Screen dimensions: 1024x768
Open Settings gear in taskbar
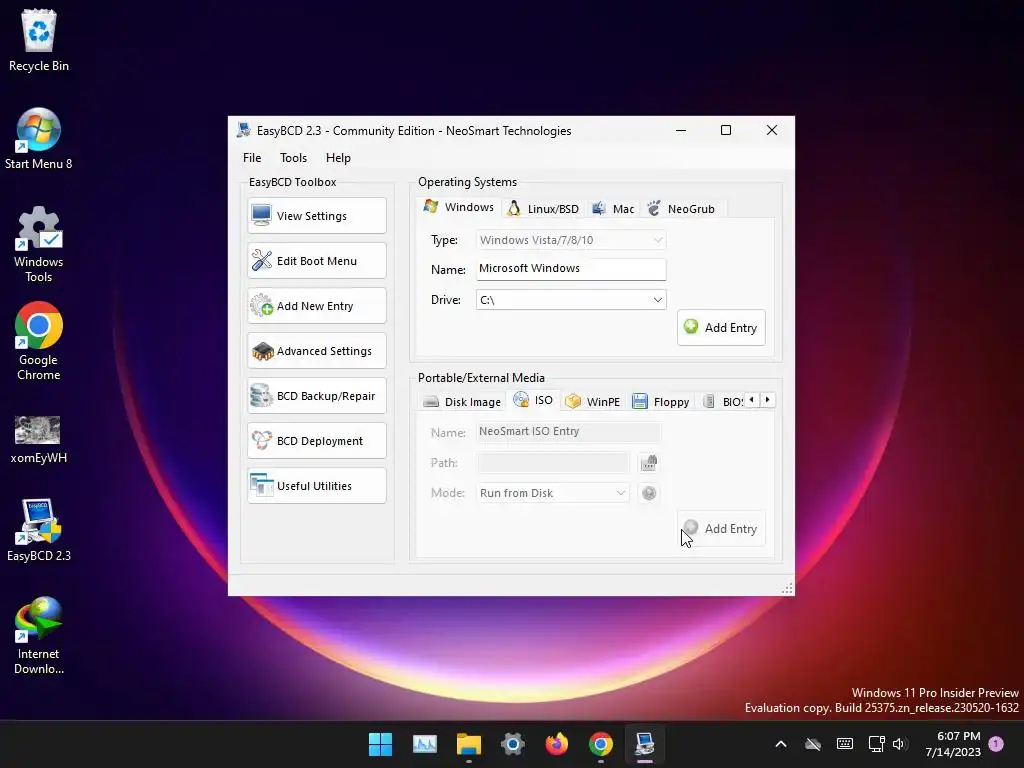click(x=513, y=744)
